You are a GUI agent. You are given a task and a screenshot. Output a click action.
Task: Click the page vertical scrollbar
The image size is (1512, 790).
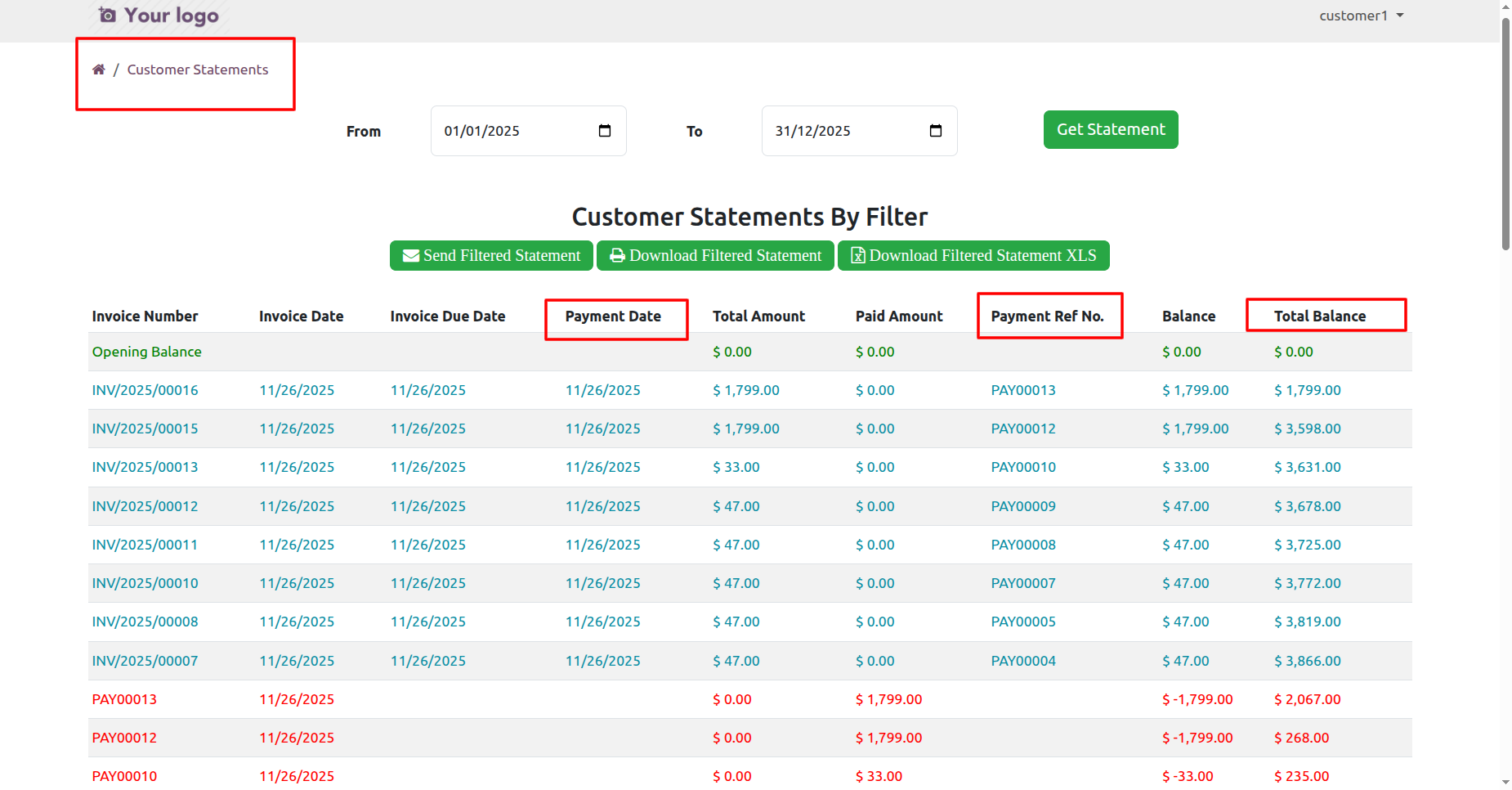click(x=1505, y=131)
